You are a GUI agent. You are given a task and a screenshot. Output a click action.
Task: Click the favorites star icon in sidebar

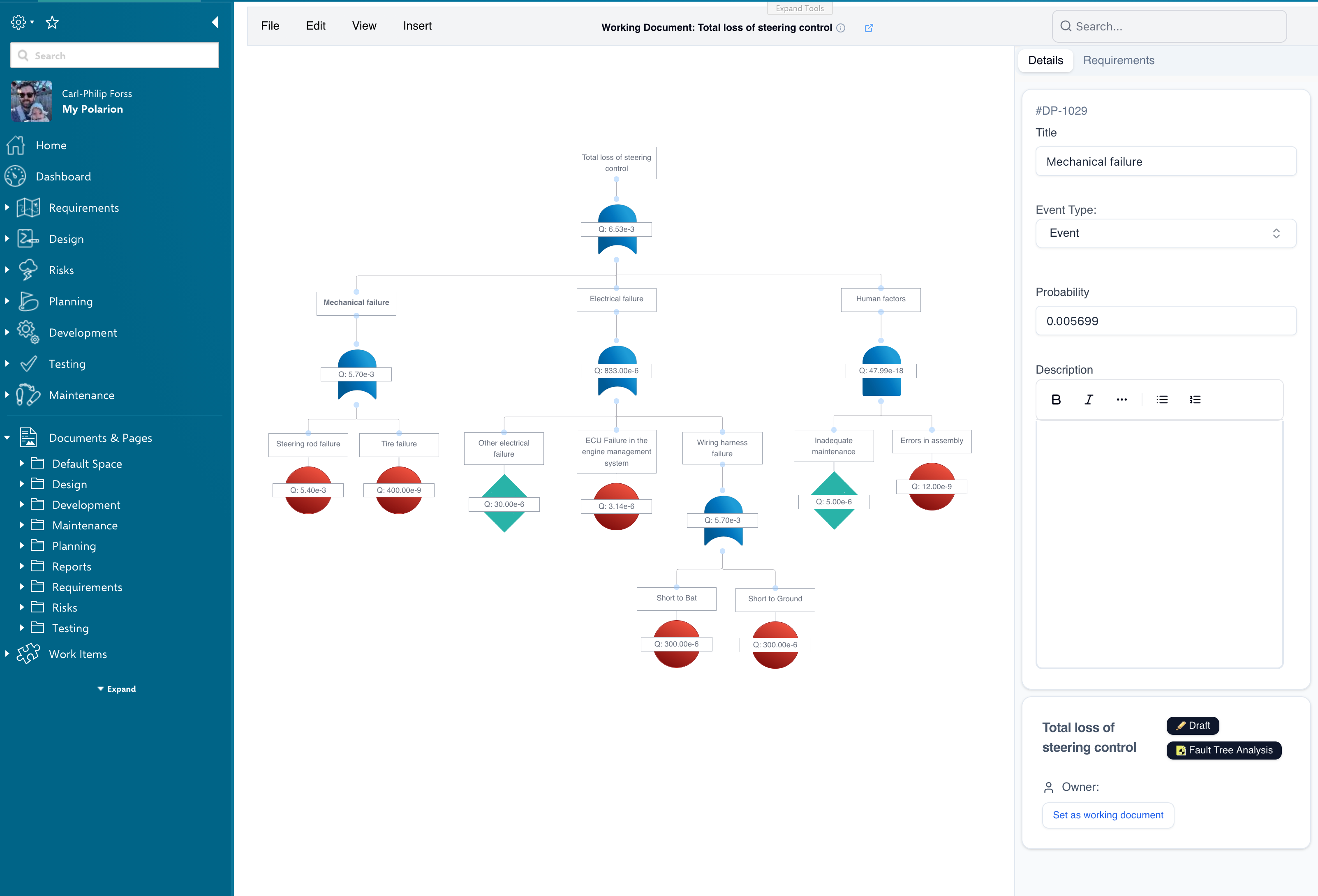tap(52, 23)
